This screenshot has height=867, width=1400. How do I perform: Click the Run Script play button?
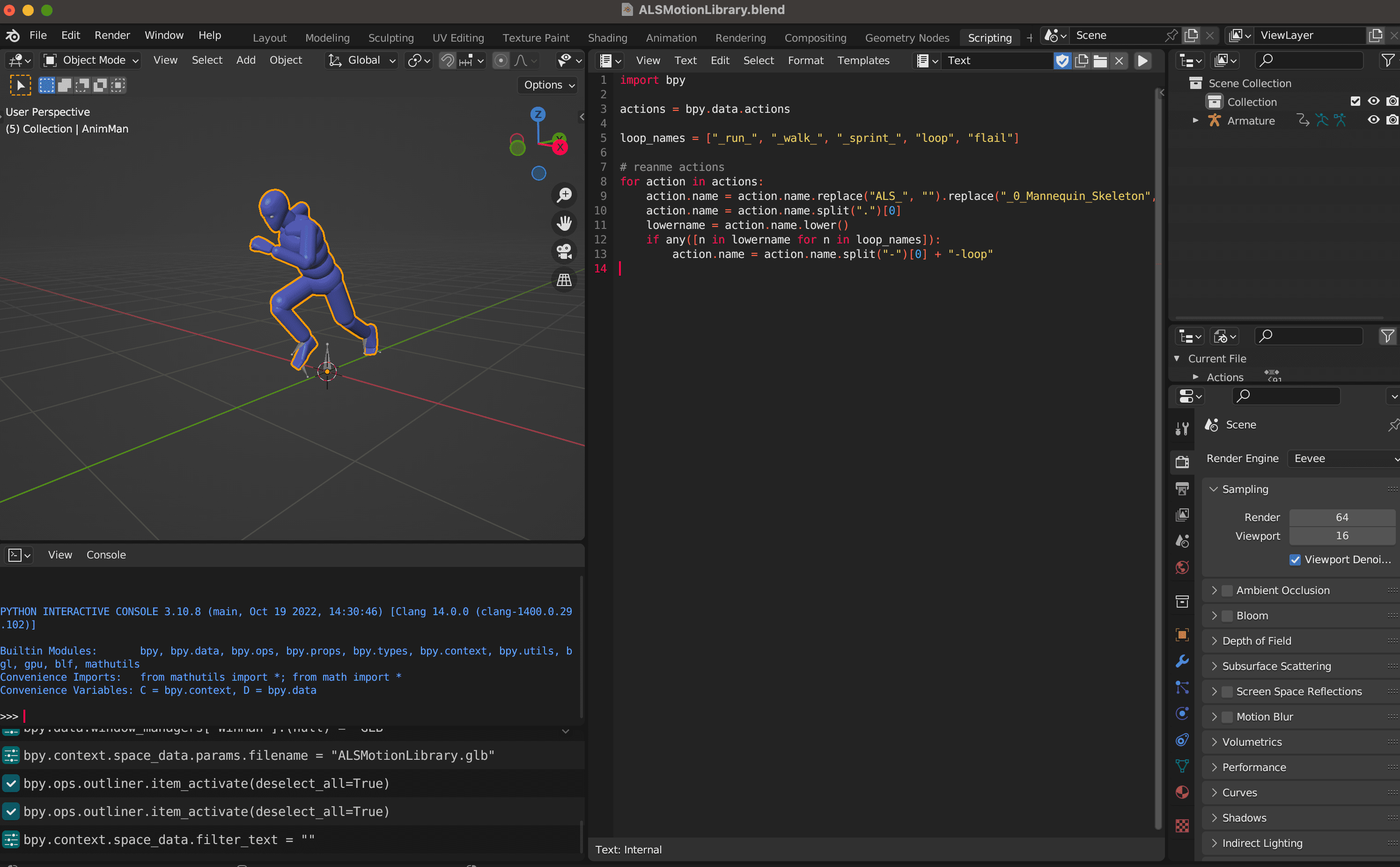1142,61
